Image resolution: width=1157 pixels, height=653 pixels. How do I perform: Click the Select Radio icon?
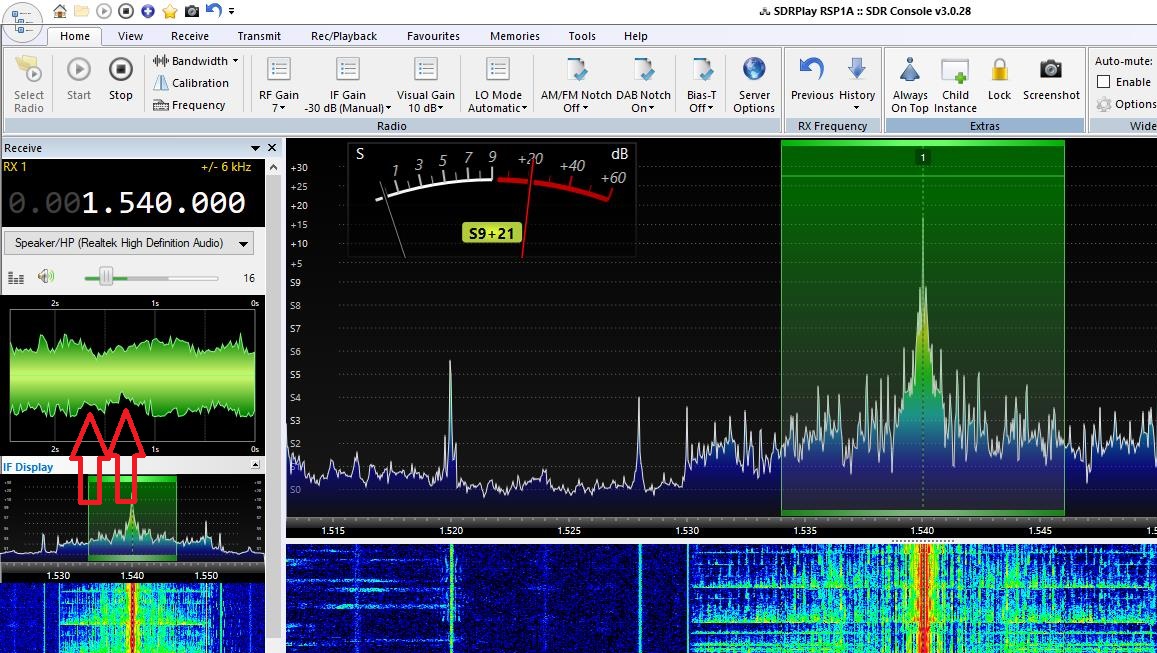28,72
